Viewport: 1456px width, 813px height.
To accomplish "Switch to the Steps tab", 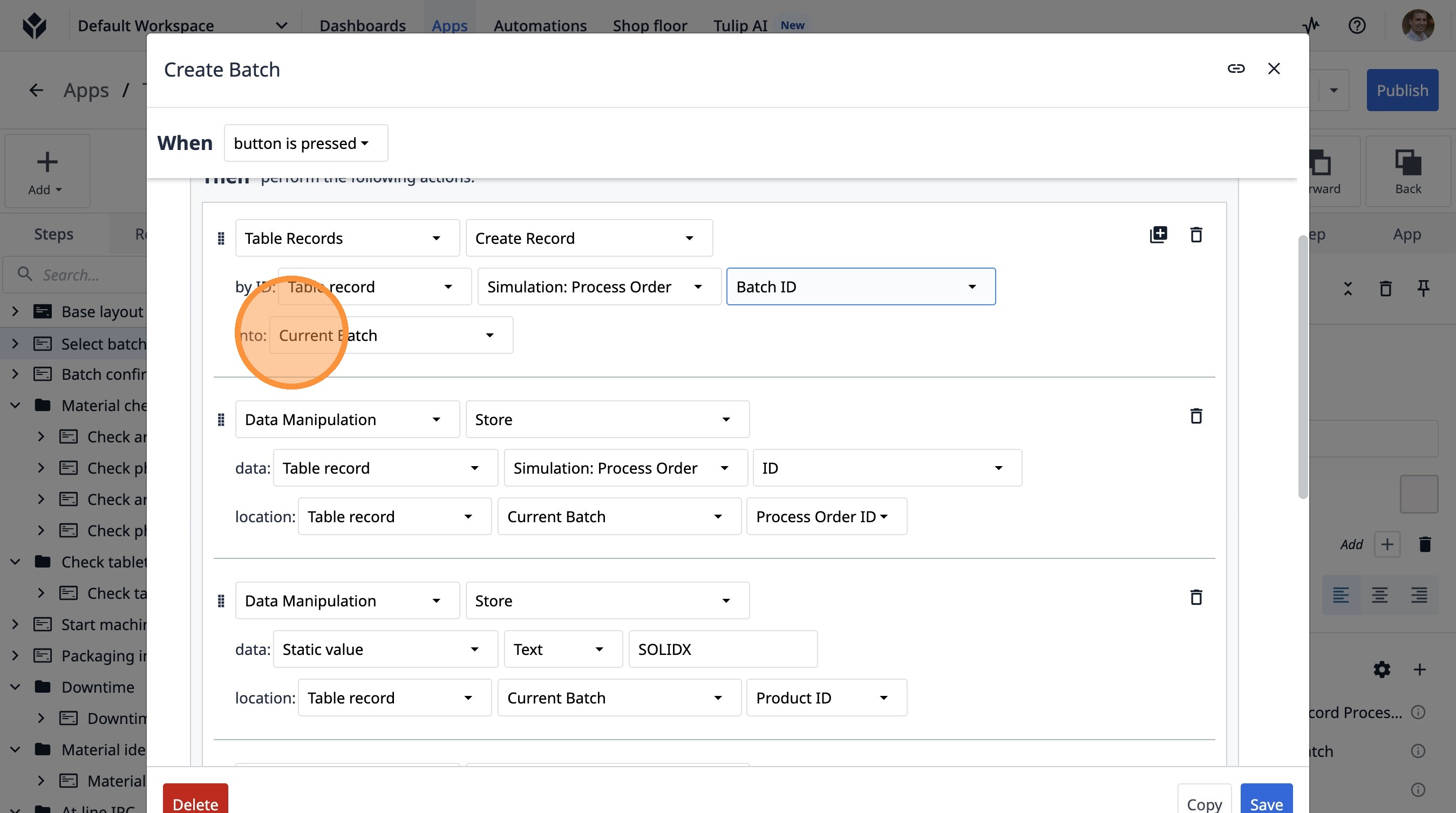I will click(53, 234).
